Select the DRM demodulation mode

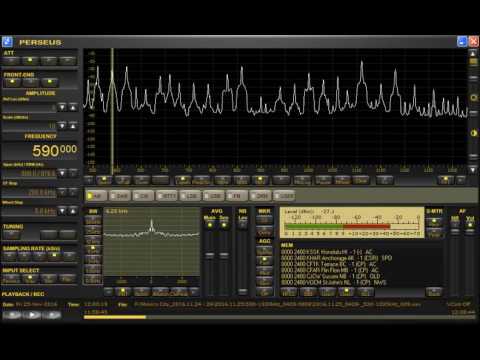tap(260, 196)
